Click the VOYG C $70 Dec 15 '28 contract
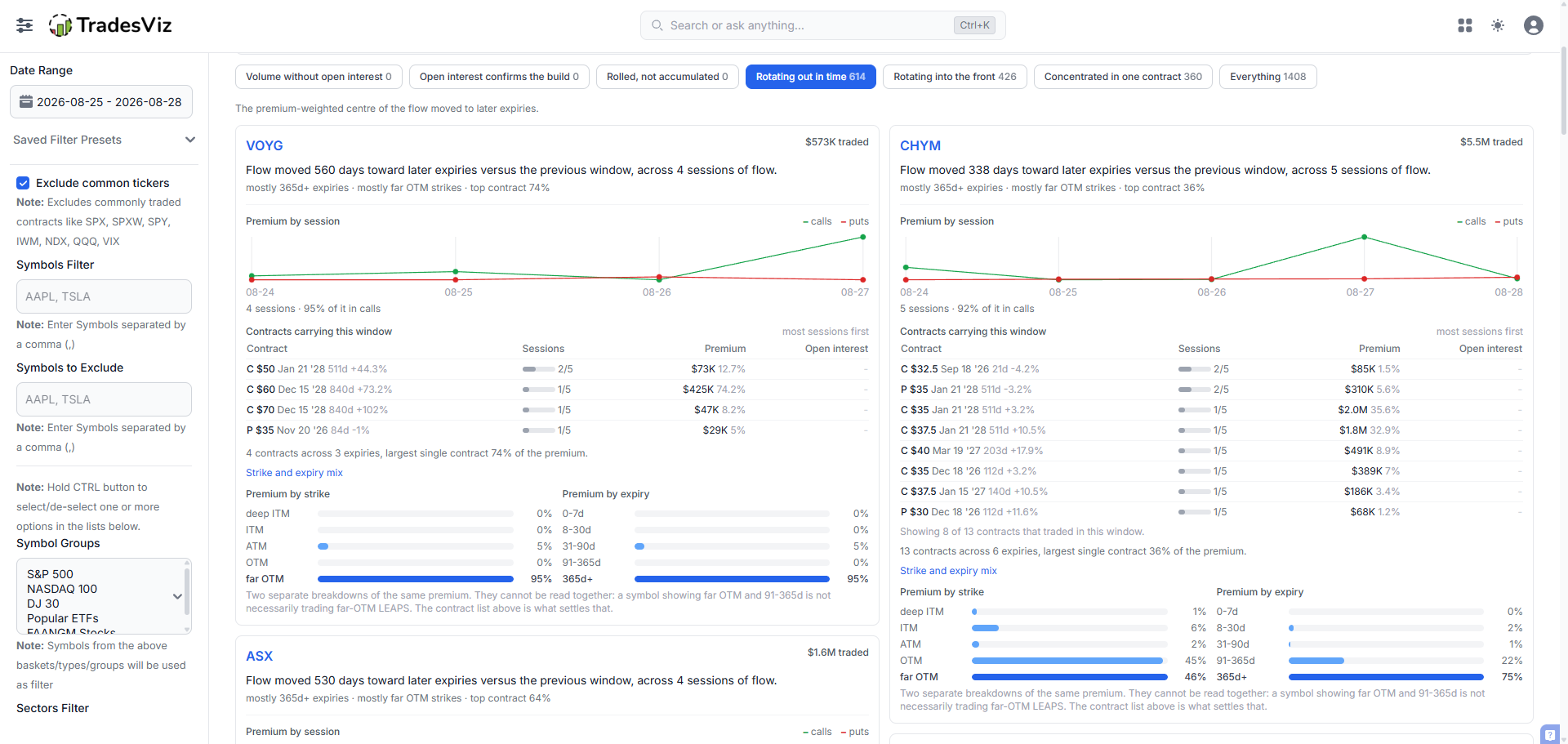This screenshot has height=744, width=1568. point(317,410)
